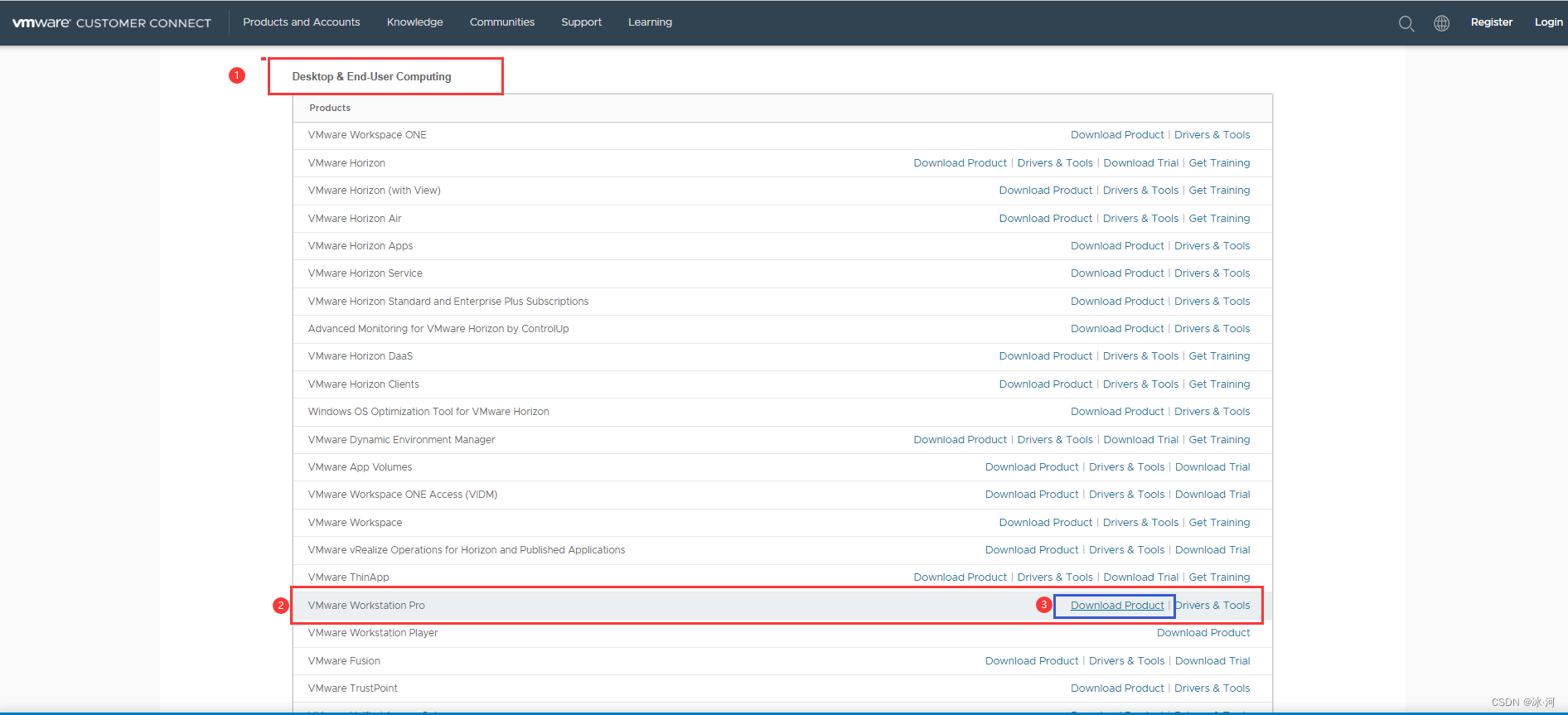The width and height of the screenshot is (1568, 715).
Task: Open the Support menu
Action: 582,22
